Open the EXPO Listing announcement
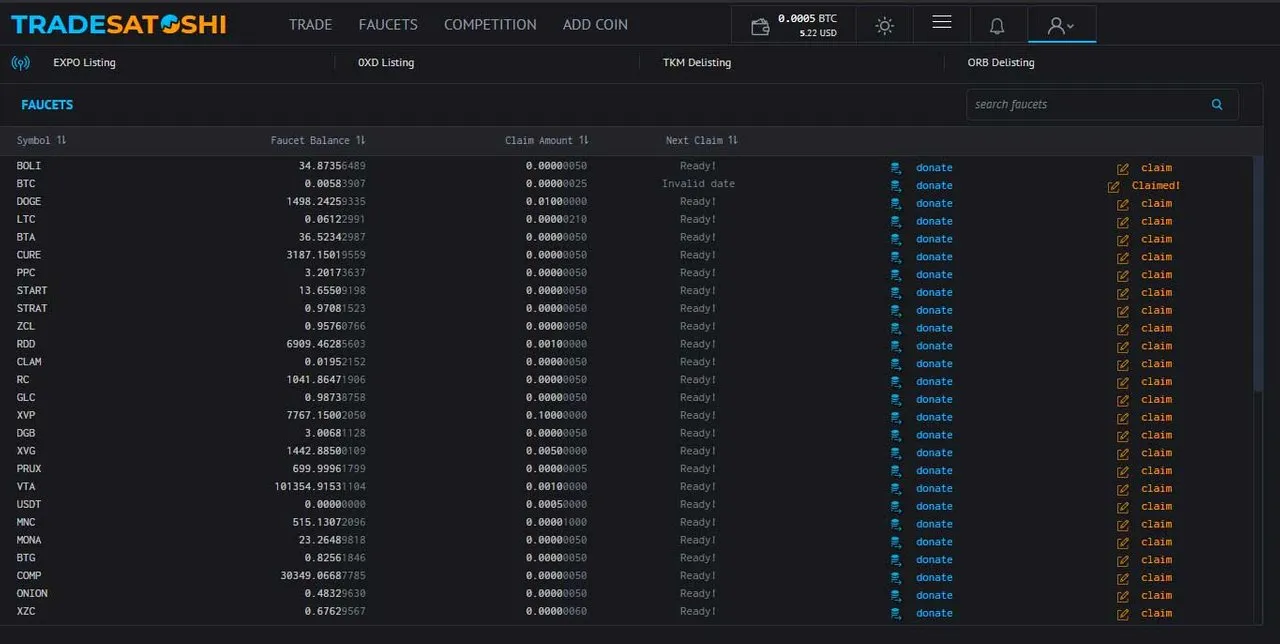 click(x=84, y=63)
